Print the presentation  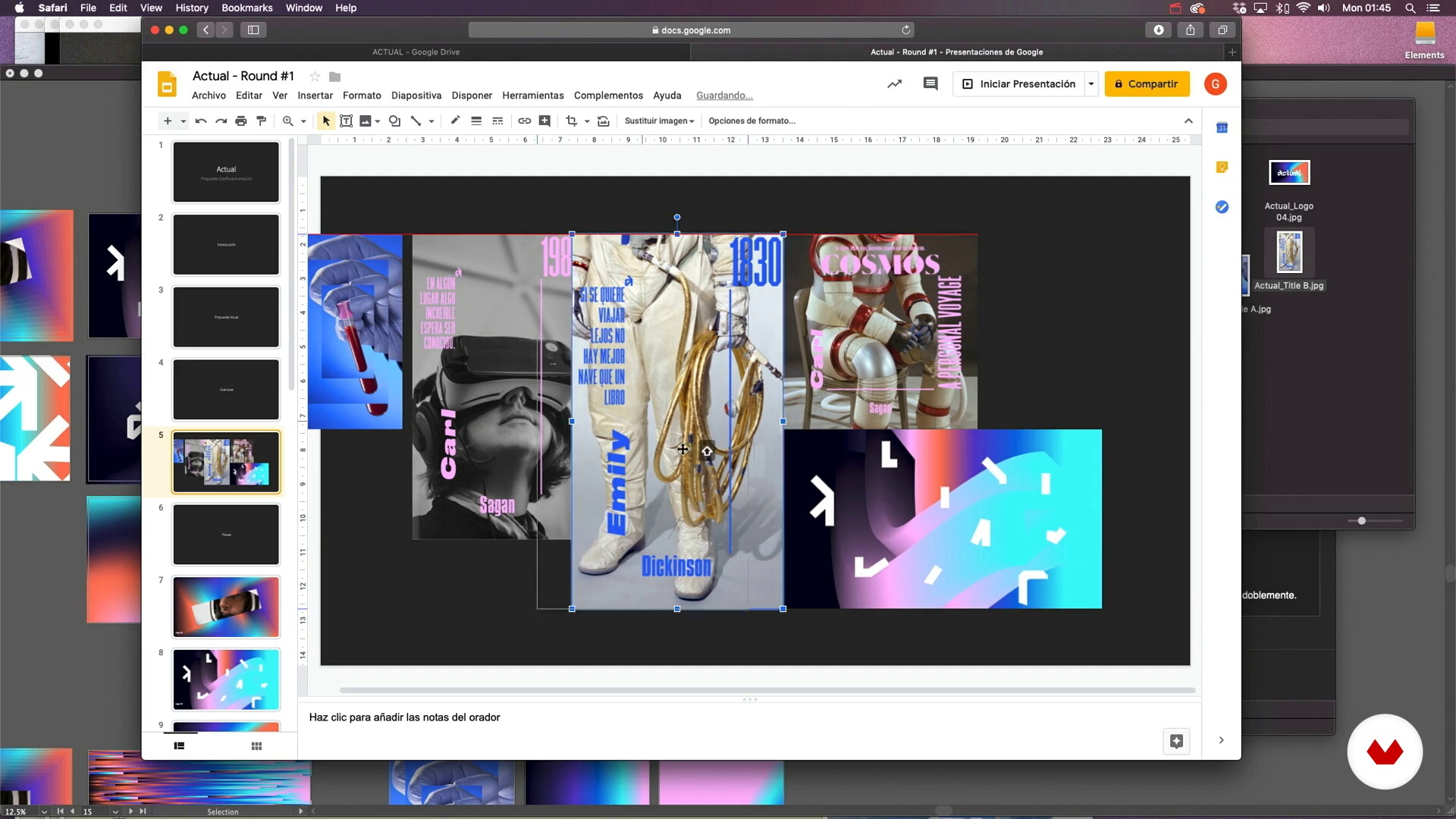[x=241, y=121]
